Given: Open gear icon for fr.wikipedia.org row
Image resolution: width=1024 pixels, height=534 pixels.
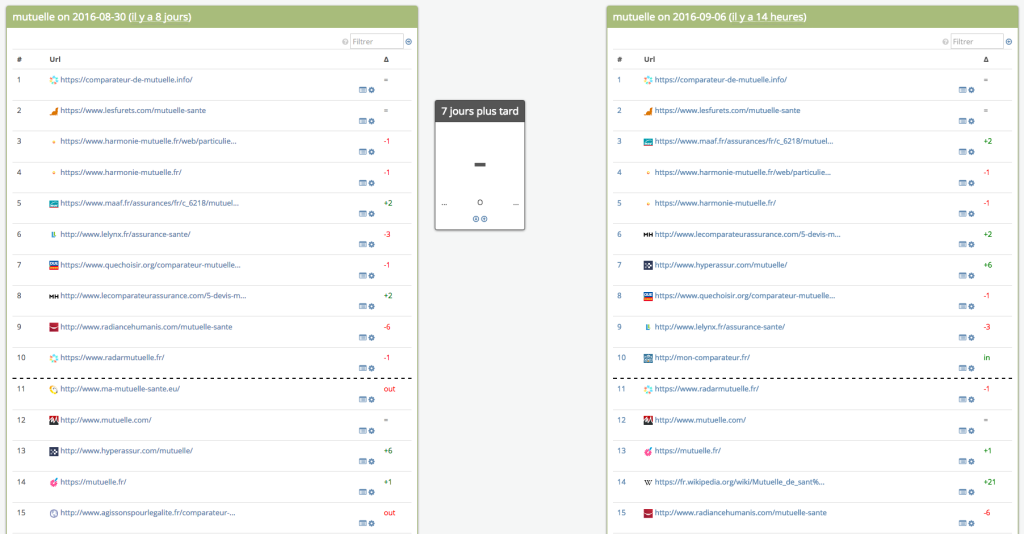Looking at the screenshot, I should 972,492.
